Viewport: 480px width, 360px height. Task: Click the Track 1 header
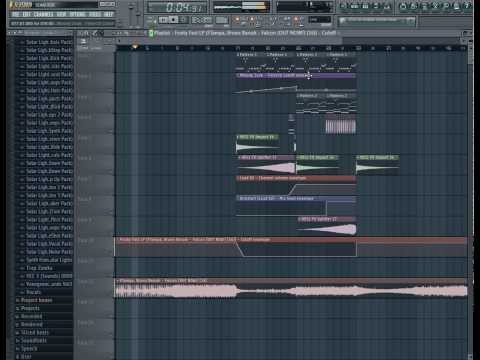94,62
